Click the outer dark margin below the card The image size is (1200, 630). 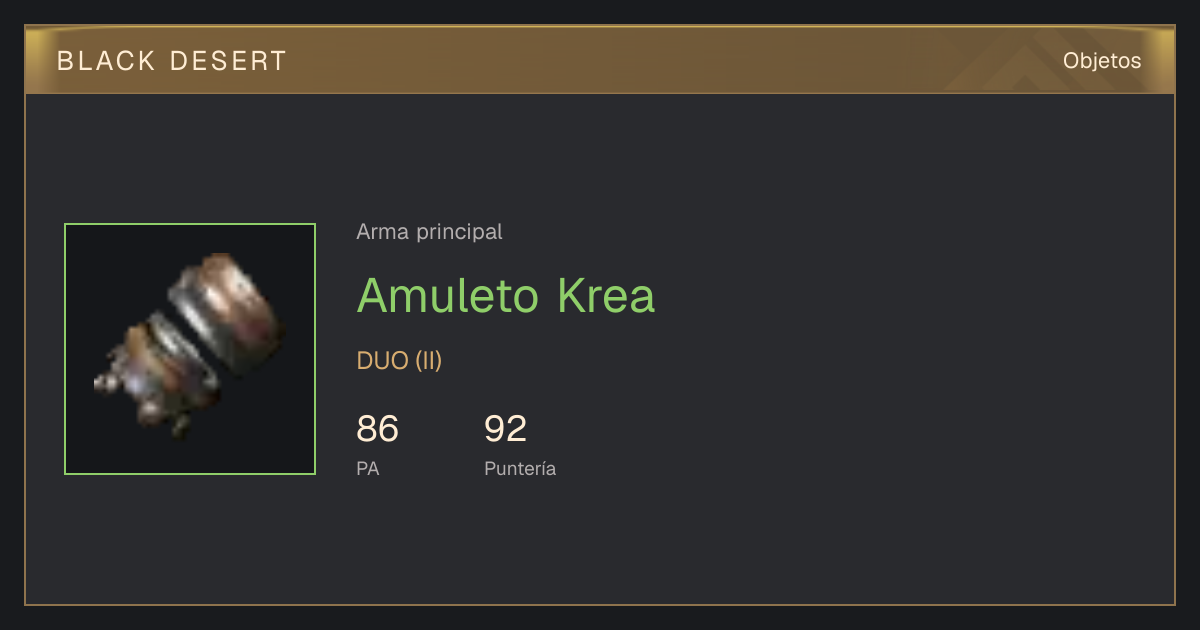[x=600, y=618]
